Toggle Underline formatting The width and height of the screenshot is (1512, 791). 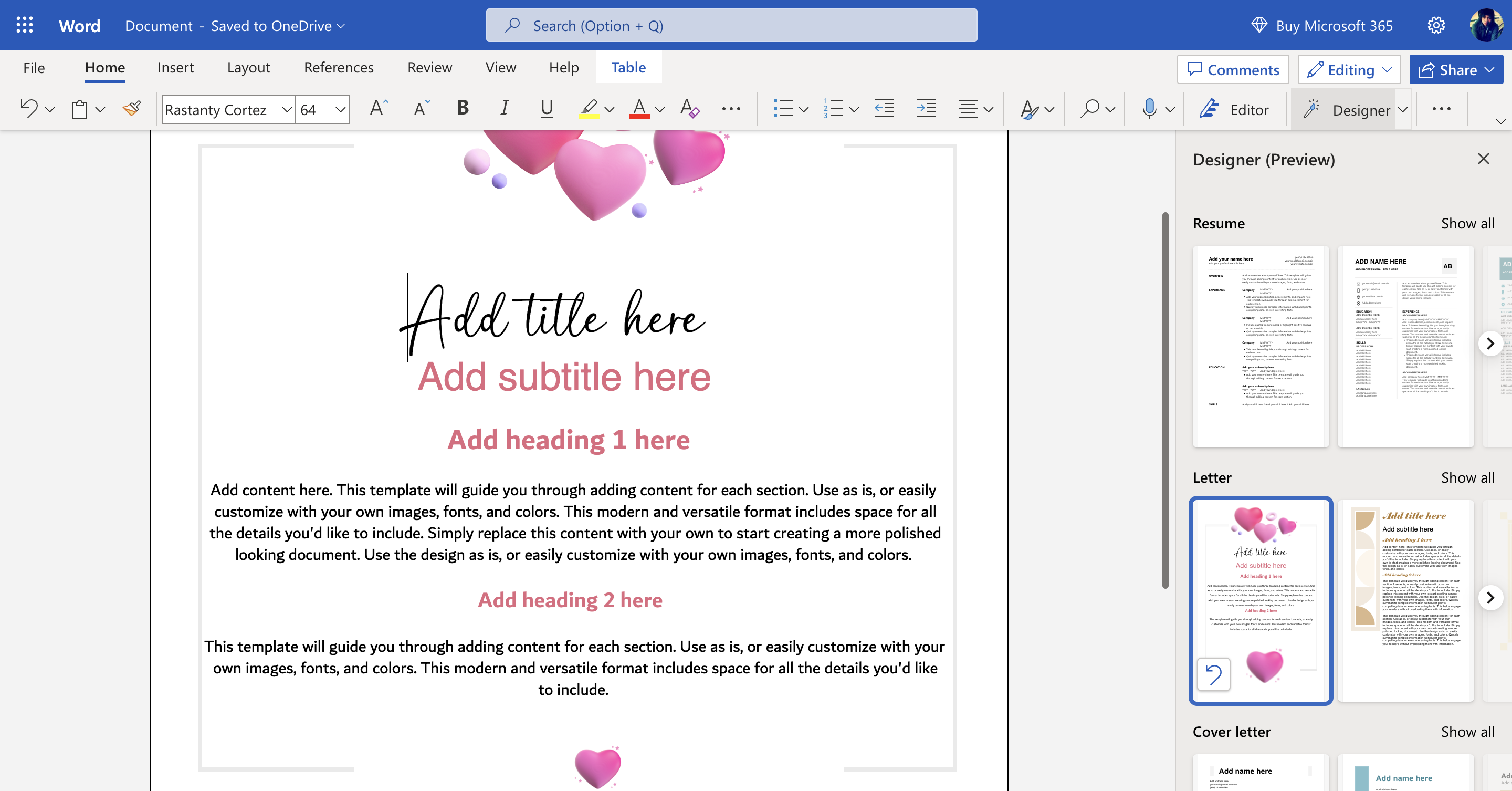547,109
